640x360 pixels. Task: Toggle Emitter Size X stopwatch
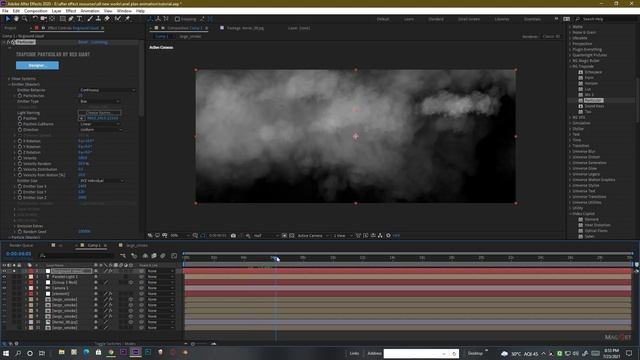(20, 186)
